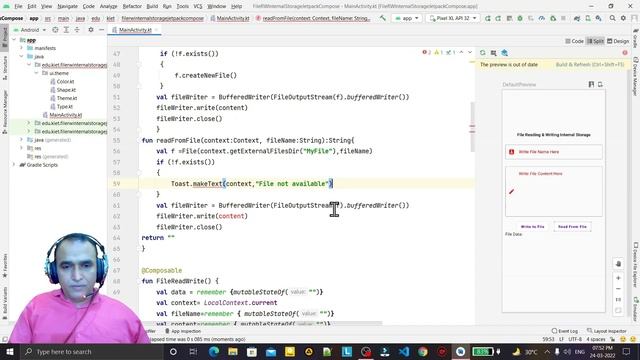The width and height of the screenshot is (640, 360).
Task: Open Color.kt in project tree
Action: click(62, 82)
